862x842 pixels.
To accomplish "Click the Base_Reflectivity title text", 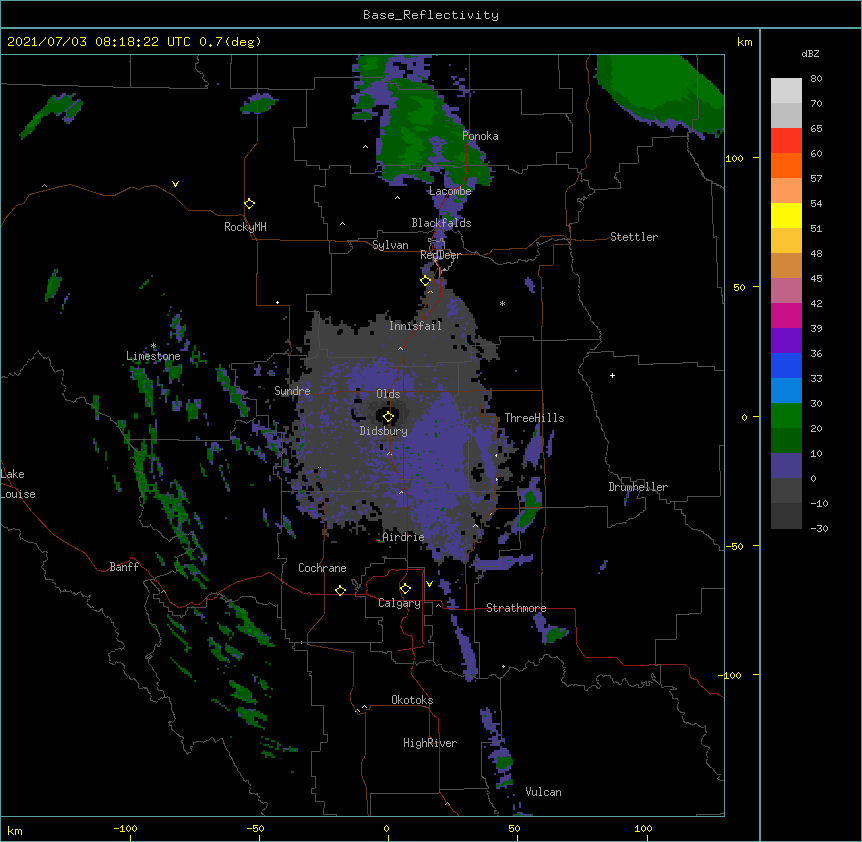I will [x=431, y=15].
